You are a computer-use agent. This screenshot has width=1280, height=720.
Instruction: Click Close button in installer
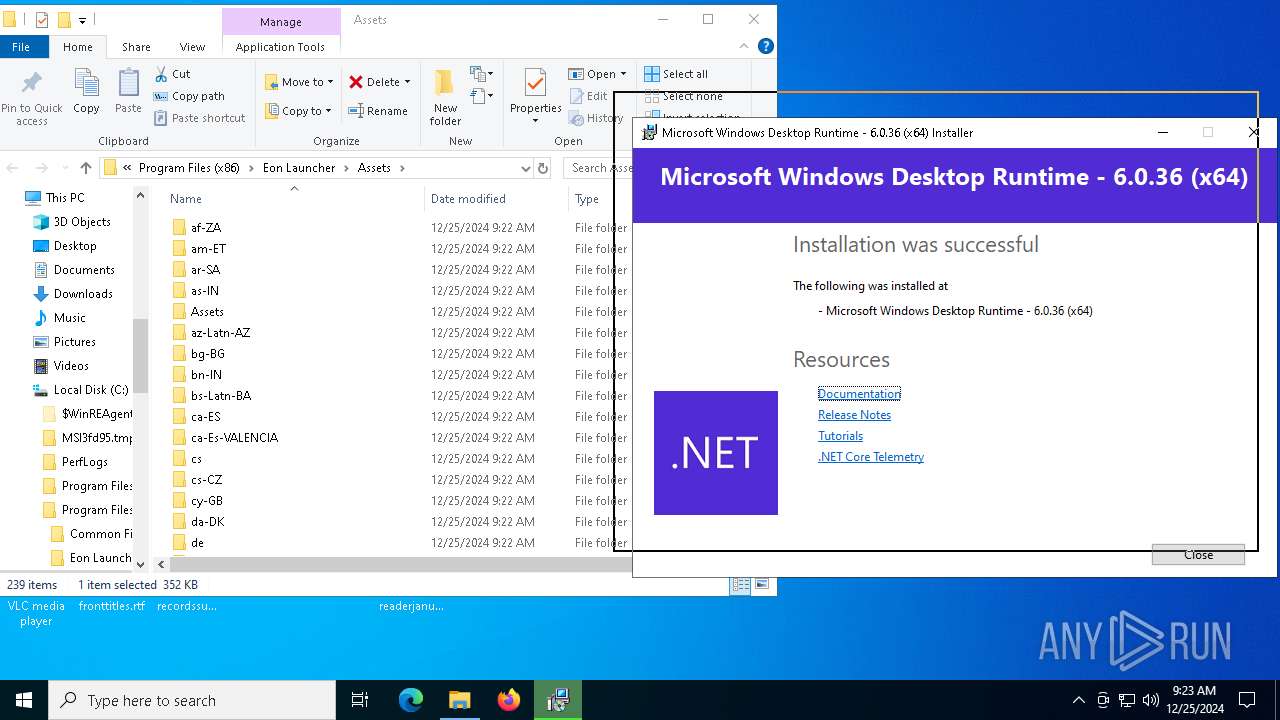pyautogui.click(x=1198, y=555)
